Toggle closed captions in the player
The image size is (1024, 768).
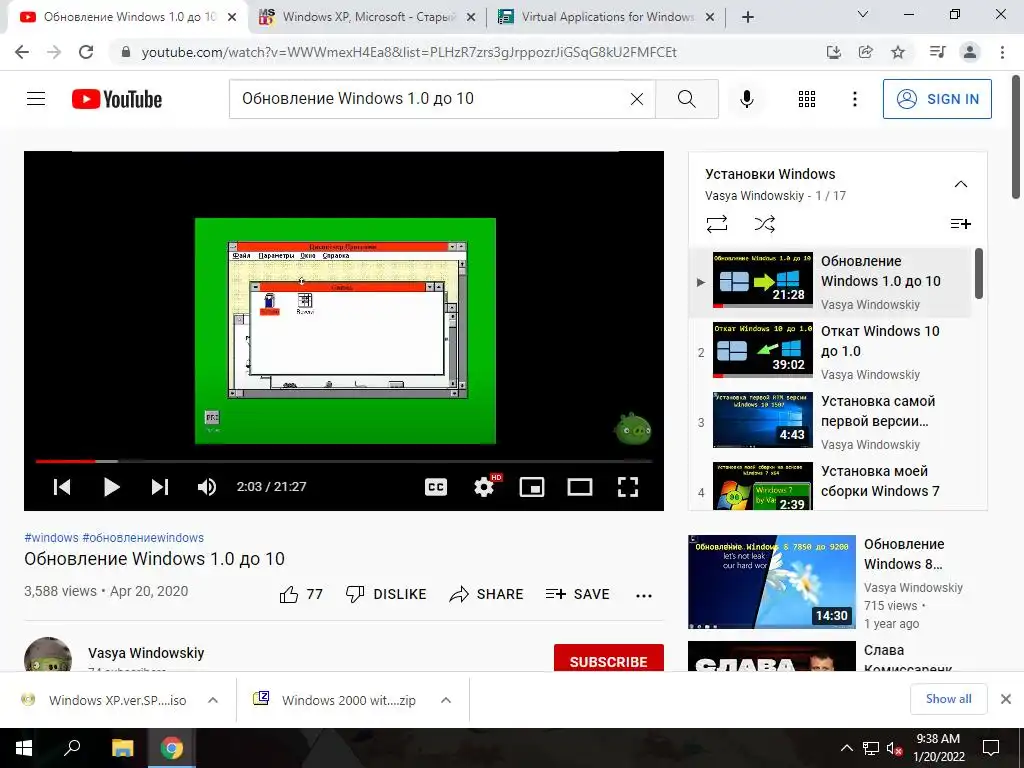[x=436, y=487]
